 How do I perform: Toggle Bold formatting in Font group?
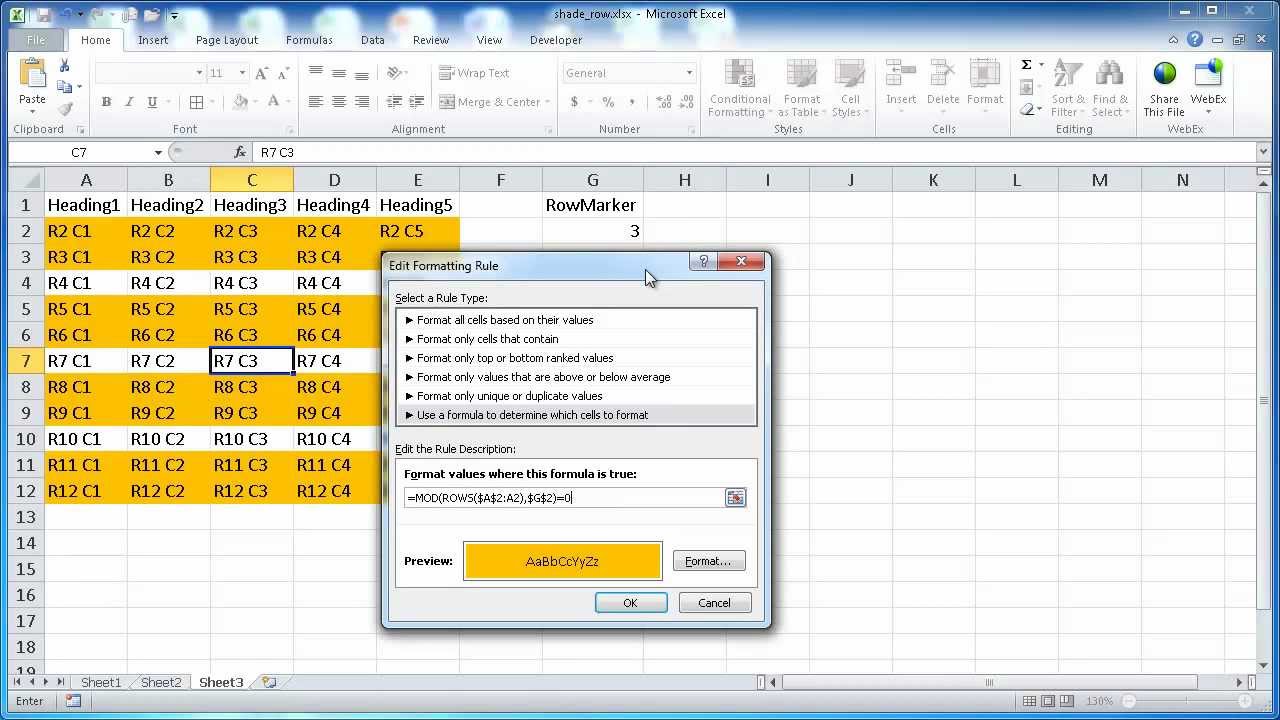click(105, 102)
